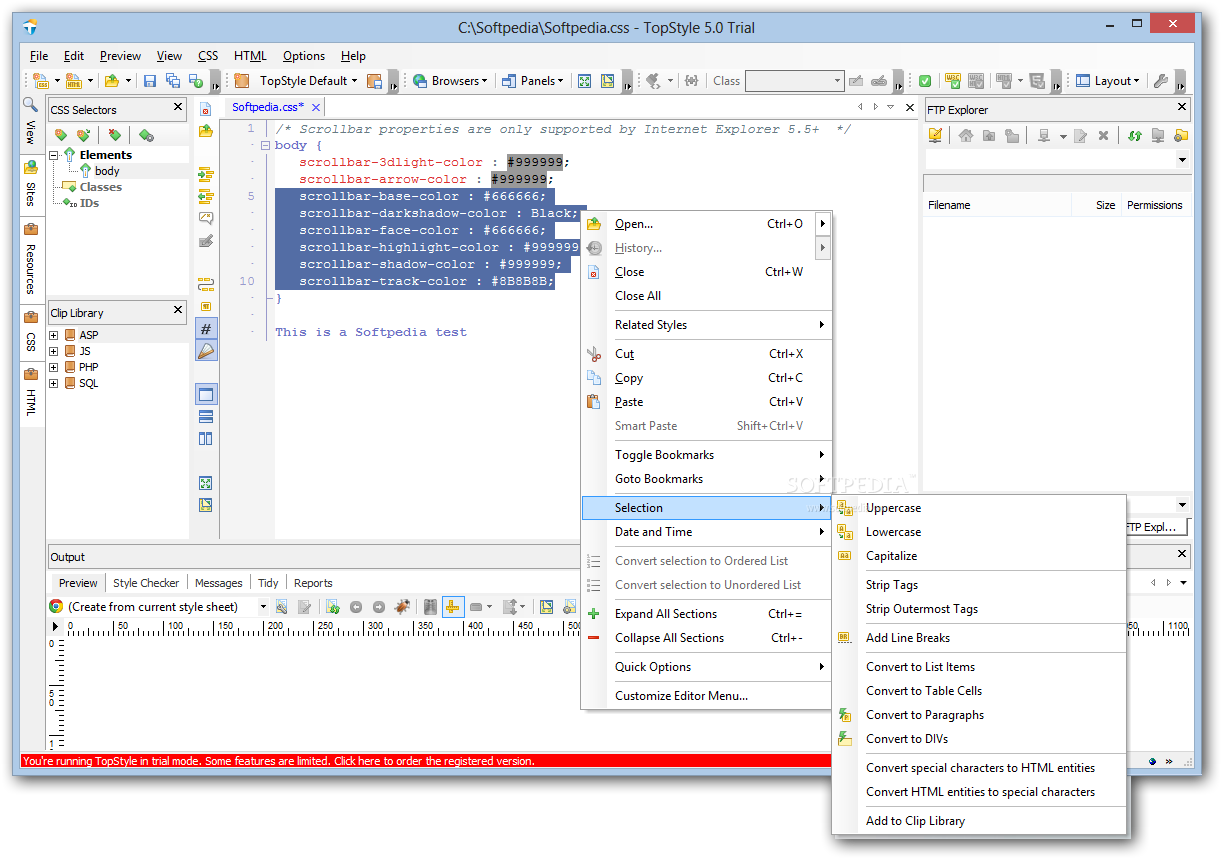Open the preview style sheet dropdown
1222x859 pixels.
coord(263,607)
